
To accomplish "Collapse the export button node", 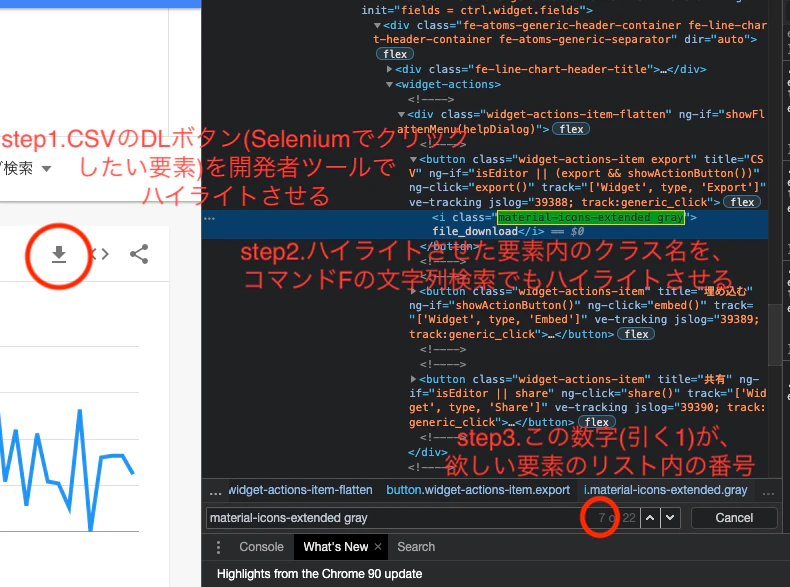I will [413, 159].
